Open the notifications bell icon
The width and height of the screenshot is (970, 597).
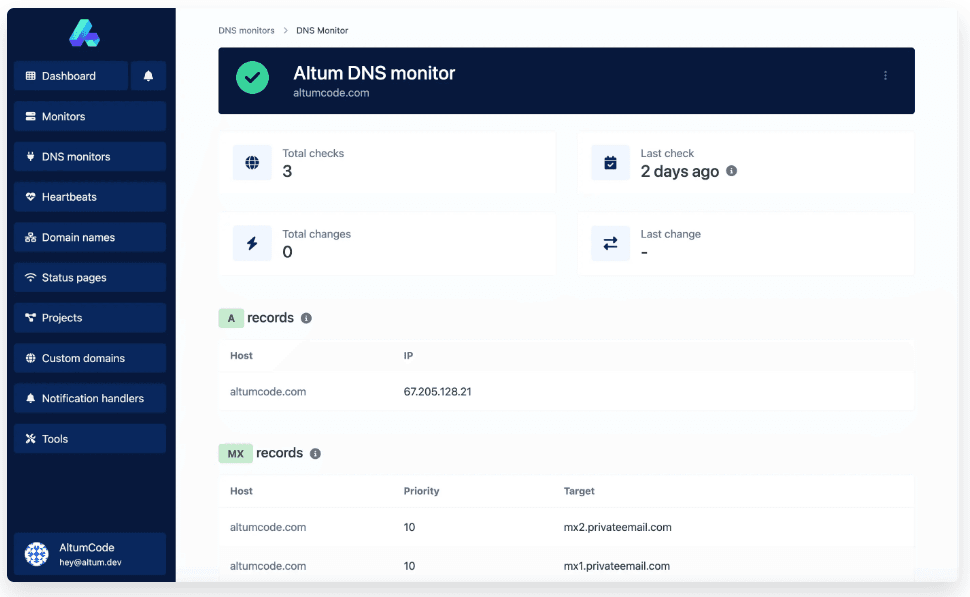(149, 76)
